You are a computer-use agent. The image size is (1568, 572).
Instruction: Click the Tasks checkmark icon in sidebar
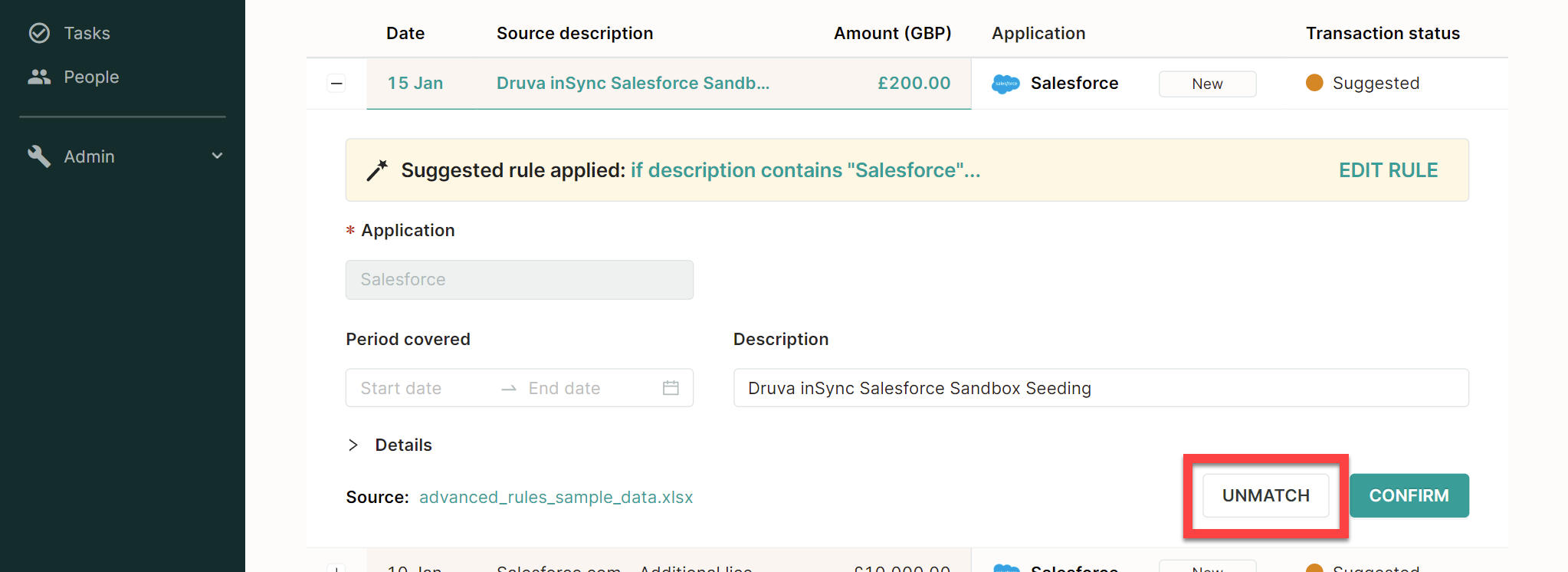tap(39, 33)
